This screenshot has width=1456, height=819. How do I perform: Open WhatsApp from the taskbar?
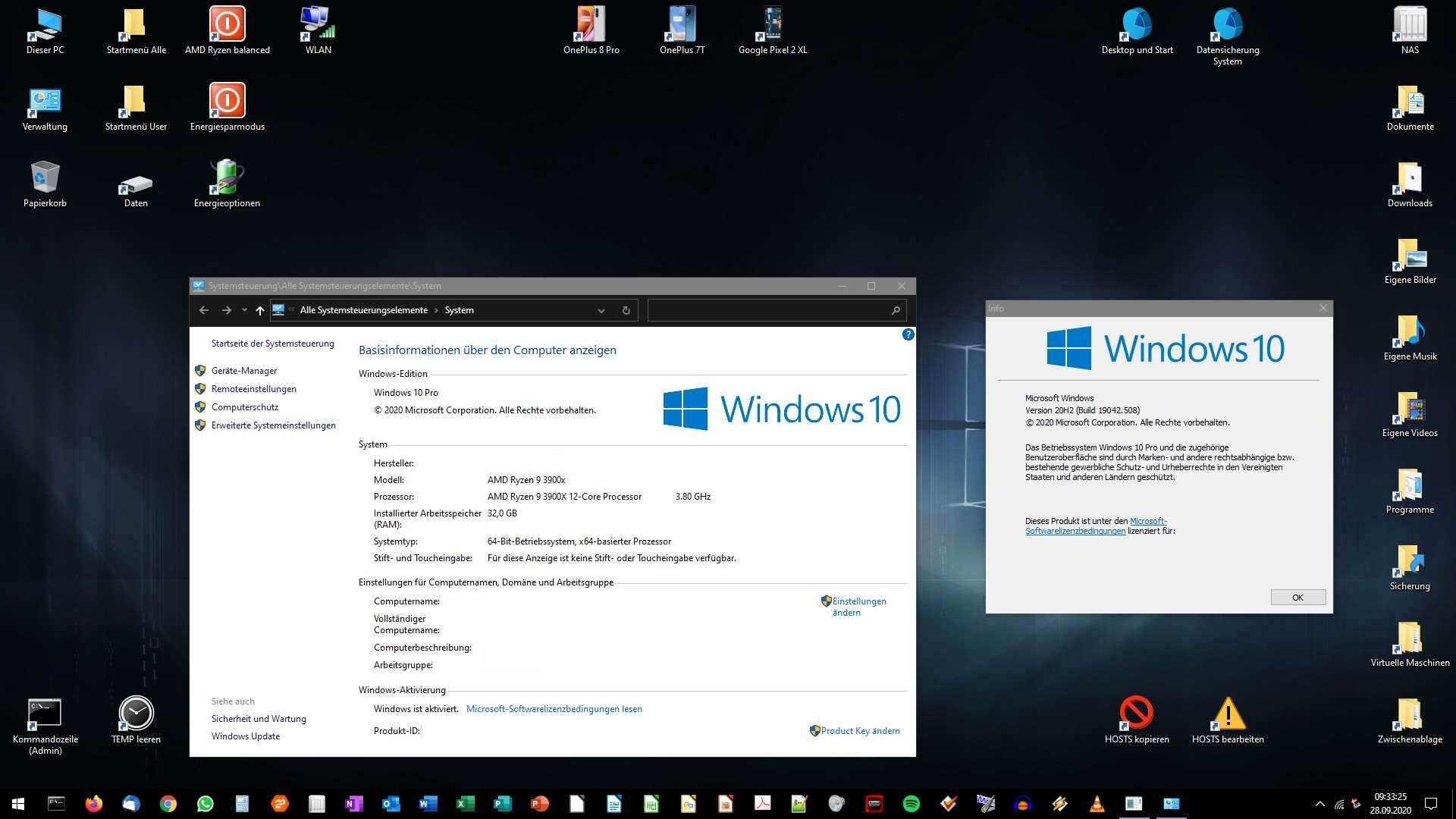point(205,804)
